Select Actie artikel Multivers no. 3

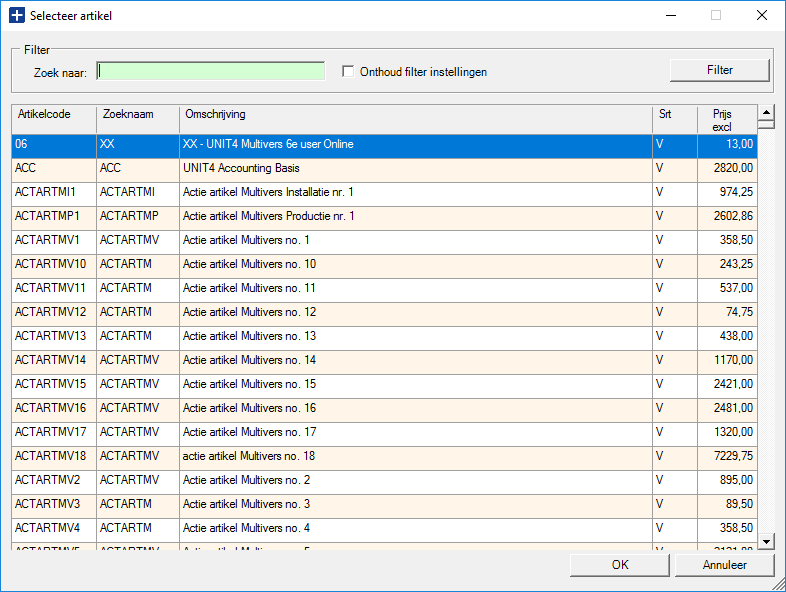(384, 504)
